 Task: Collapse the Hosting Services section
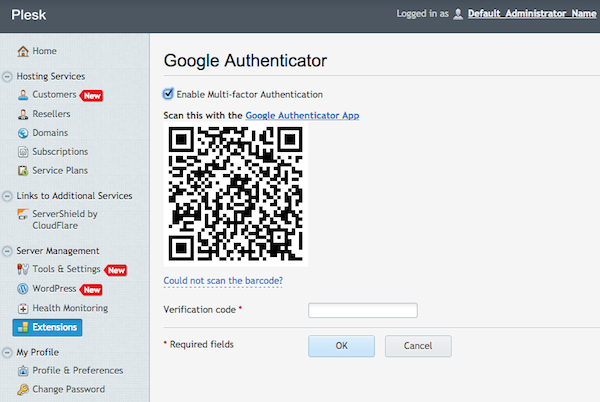pyautogui.click(x=7, y=76)
